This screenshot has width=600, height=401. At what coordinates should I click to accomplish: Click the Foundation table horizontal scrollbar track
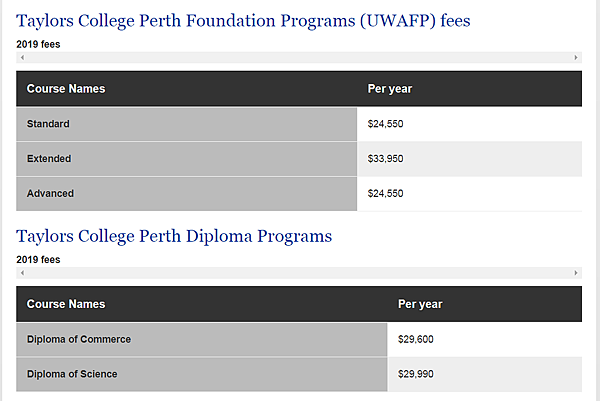pyautogui.click(x=299, y=57)
